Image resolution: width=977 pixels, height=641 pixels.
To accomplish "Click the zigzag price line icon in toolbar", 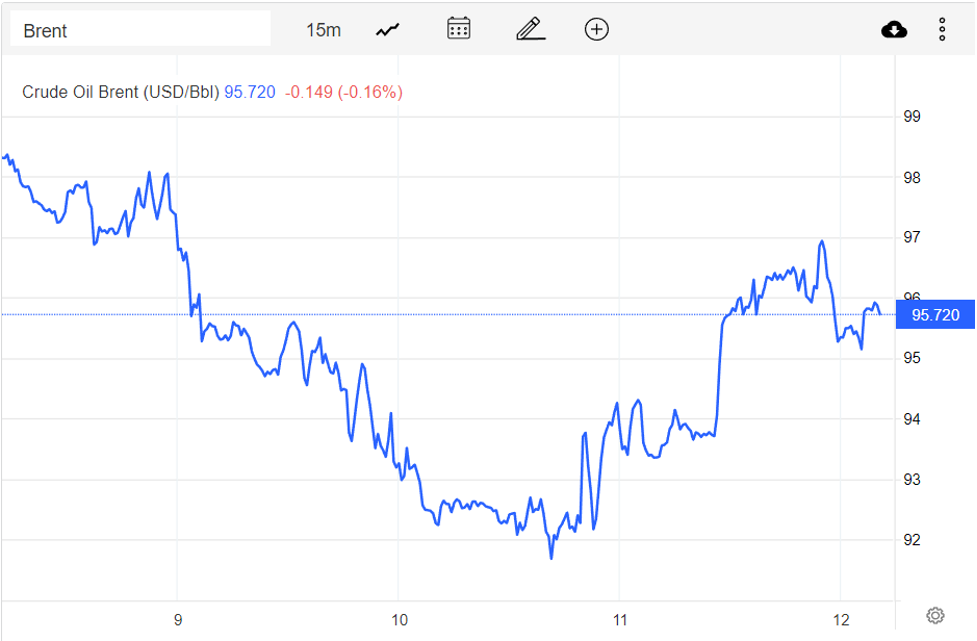I will tap(386, 28).
